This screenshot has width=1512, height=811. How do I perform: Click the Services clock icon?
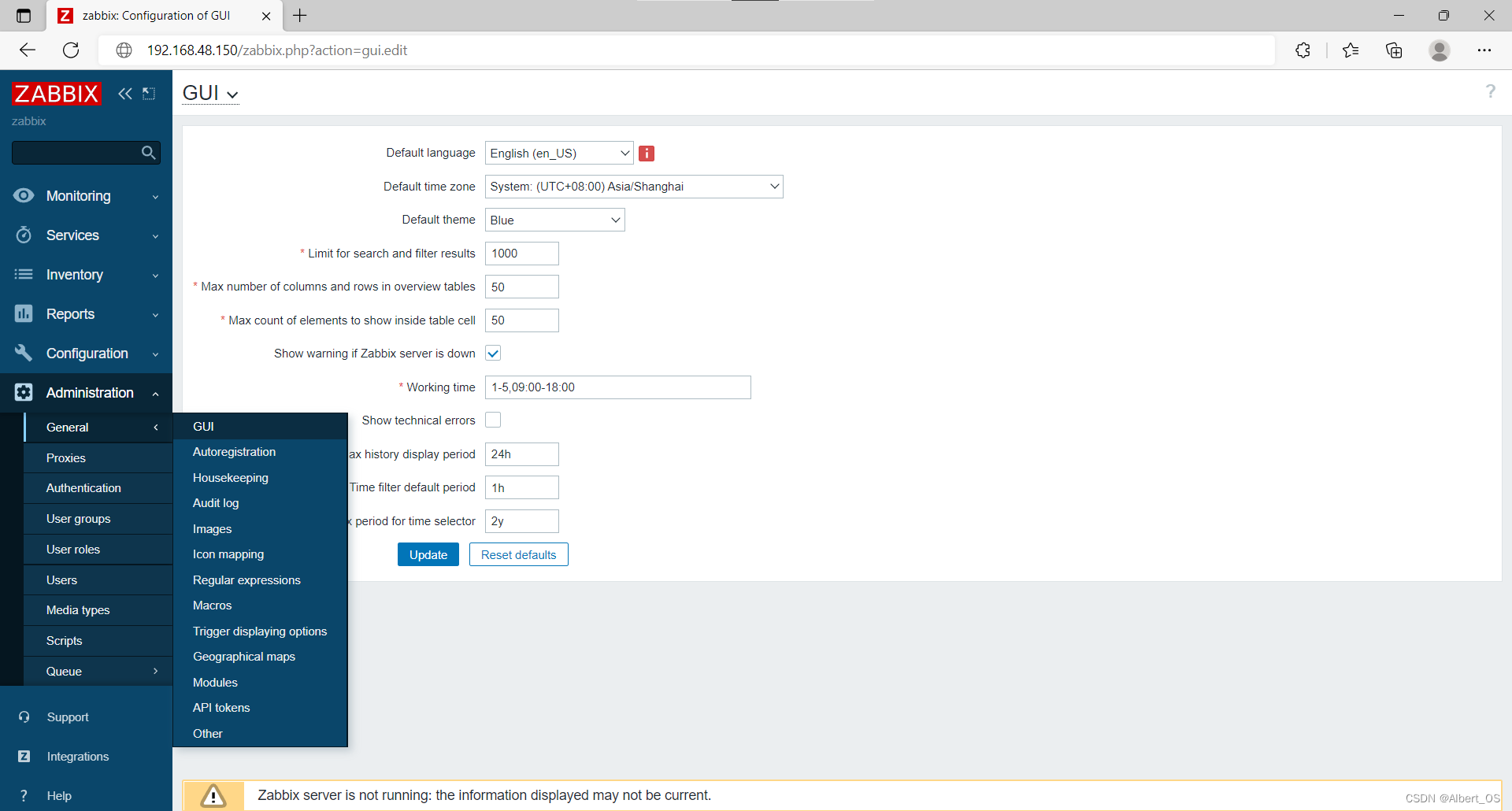pos(24,235)
